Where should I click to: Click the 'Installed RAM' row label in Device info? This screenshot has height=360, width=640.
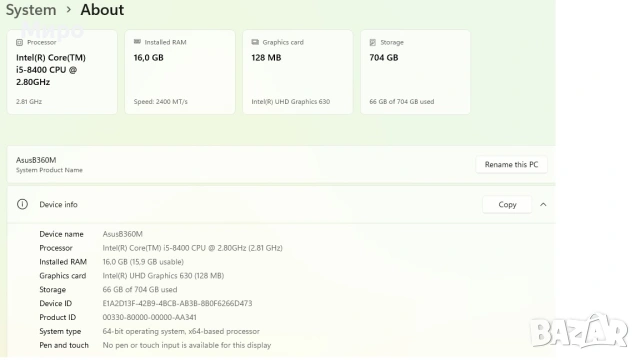(63, 262)
